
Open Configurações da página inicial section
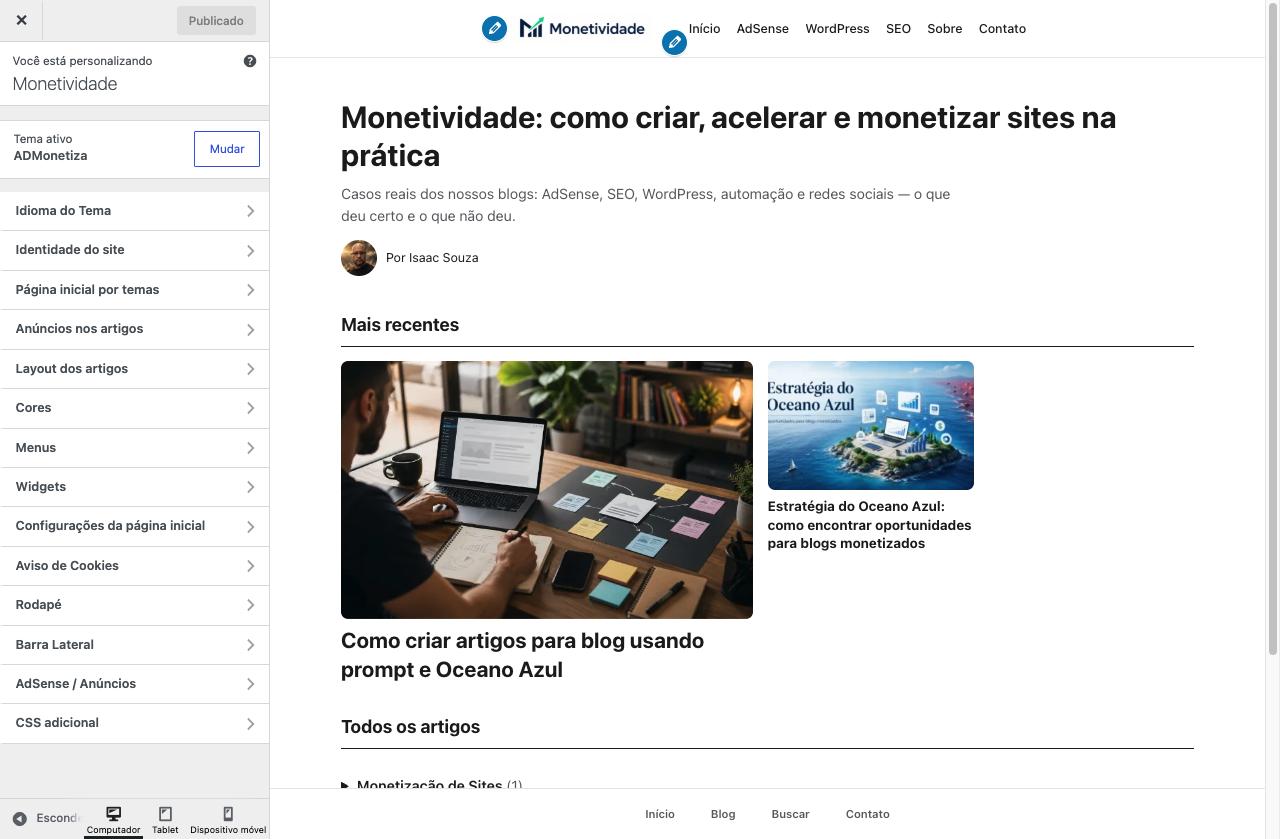tap(134, 526)
